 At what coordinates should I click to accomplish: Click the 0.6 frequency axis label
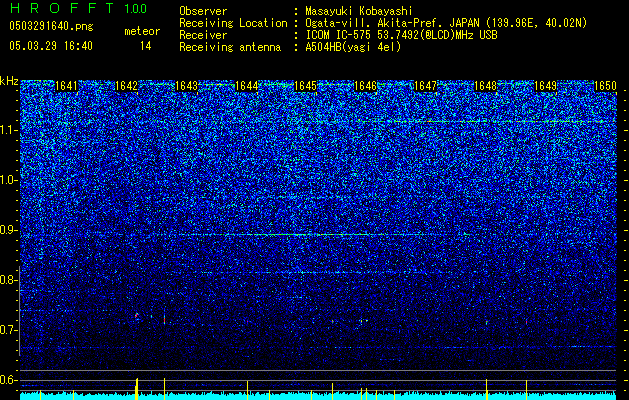pyautogui.click(x=8, y=380)
